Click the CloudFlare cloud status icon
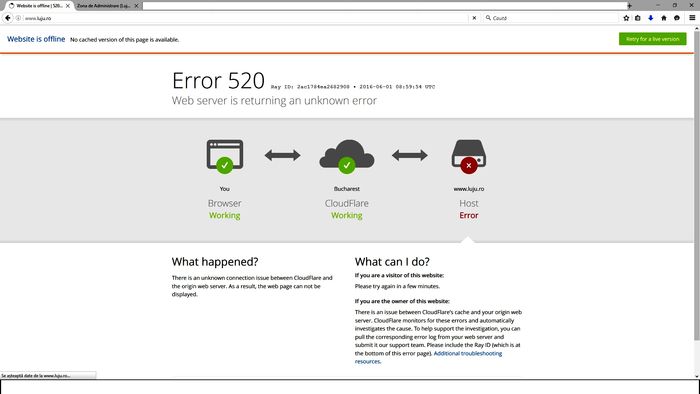Viewport: 700px width, 394px height. pos(347,156)
